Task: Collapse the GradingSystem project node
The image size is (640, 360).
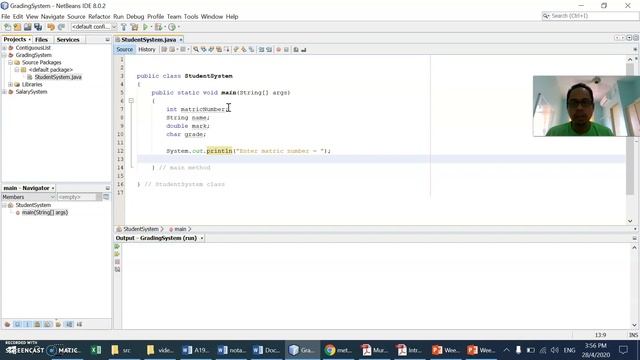Action: 4,55
